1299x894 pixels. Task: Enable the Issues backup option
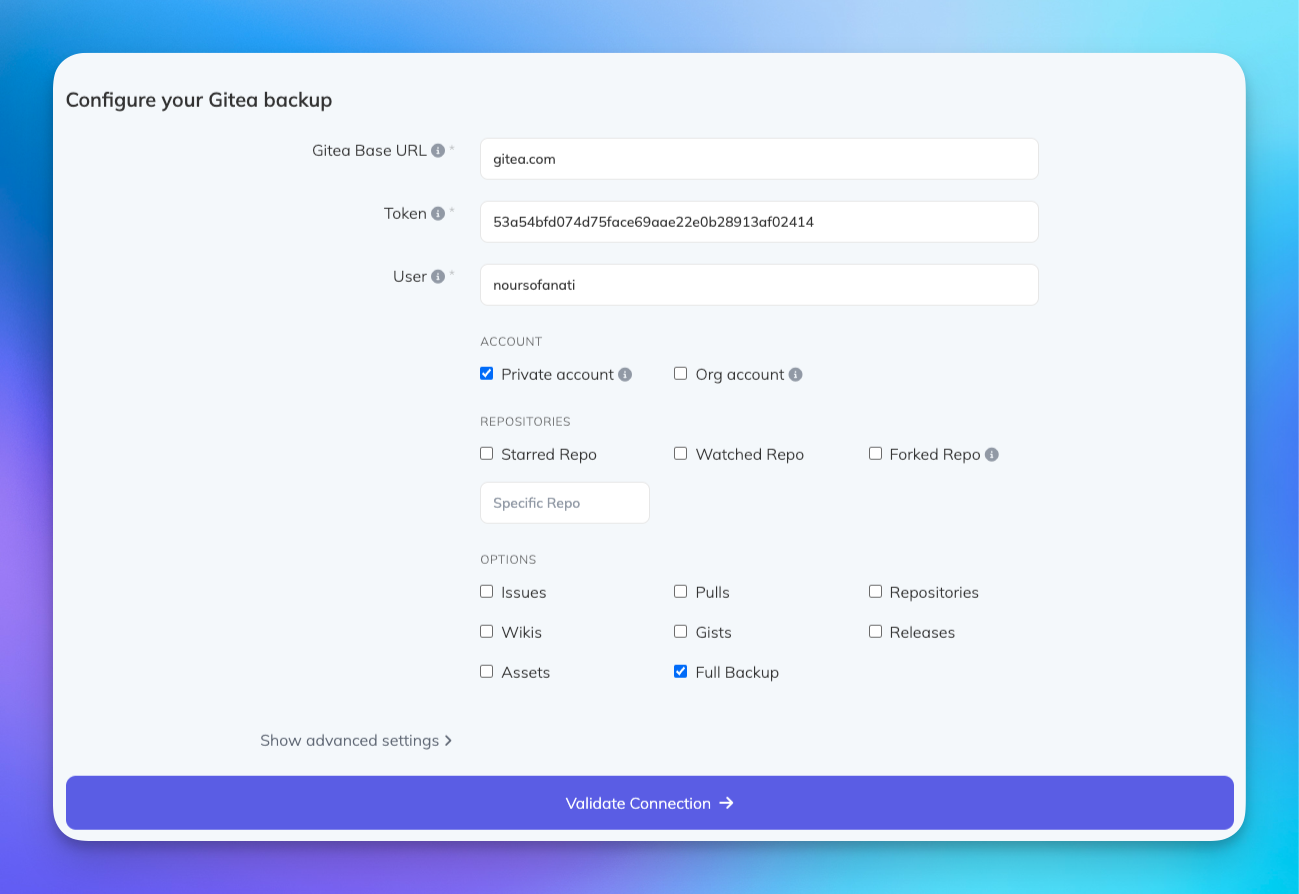tap(486, 591)
